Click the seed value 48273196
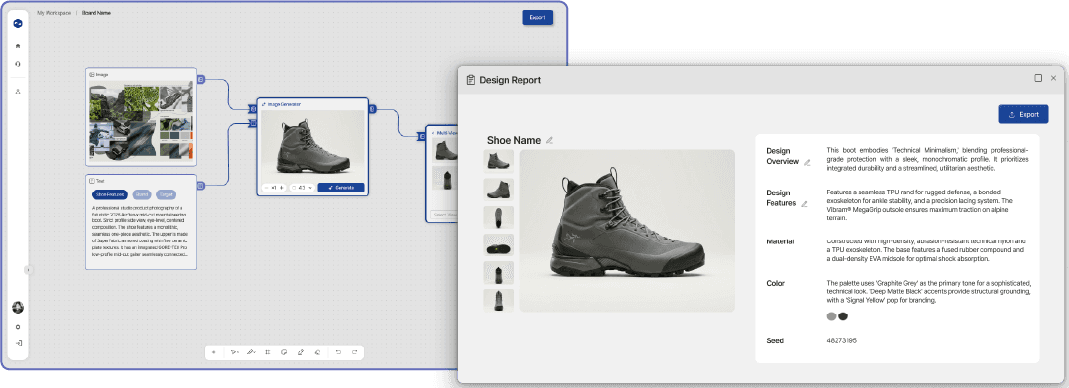The height and width of the screenshot is (388, 1069). (x=841, y=340)
